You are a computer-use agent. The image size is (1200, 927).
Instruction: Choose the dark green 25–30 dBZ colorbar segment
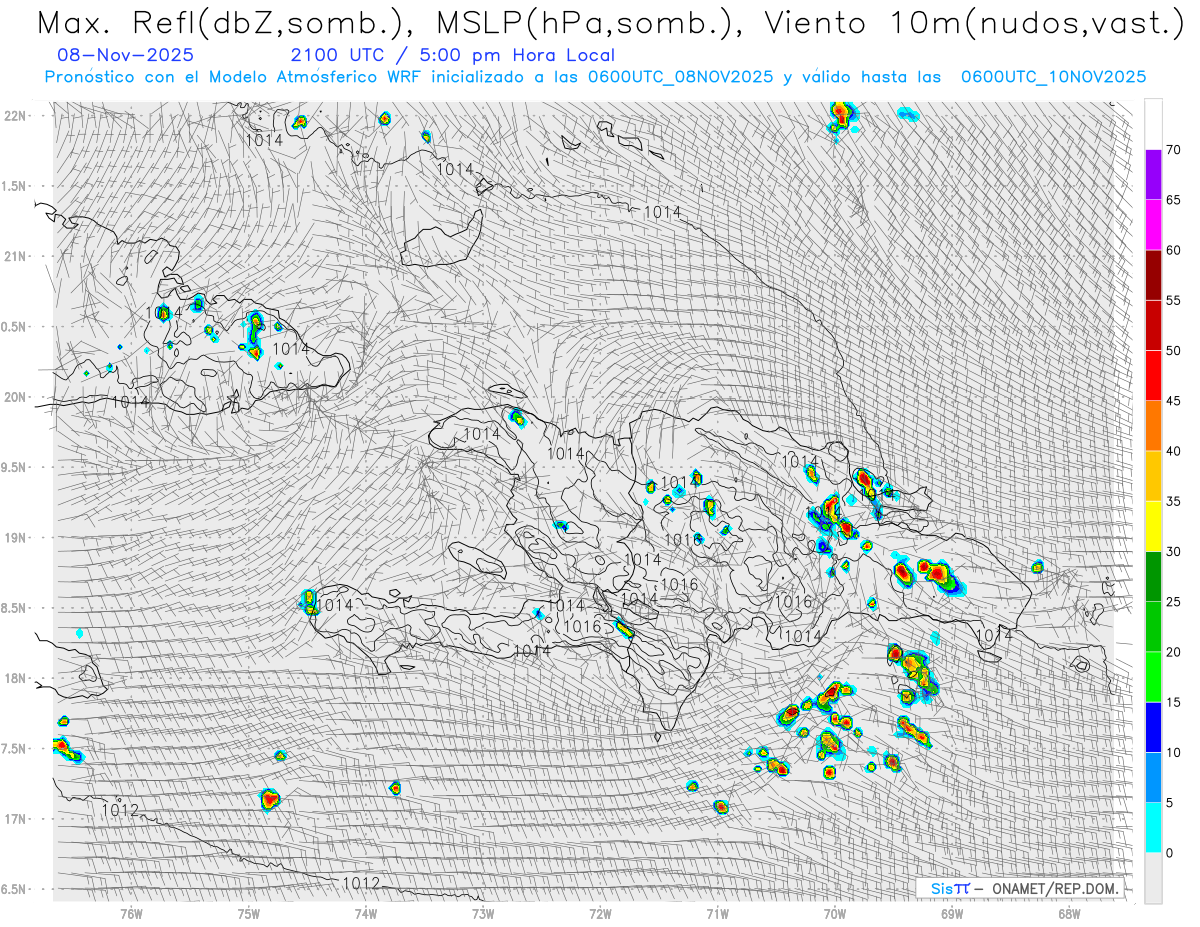[x=1153, y=576]
